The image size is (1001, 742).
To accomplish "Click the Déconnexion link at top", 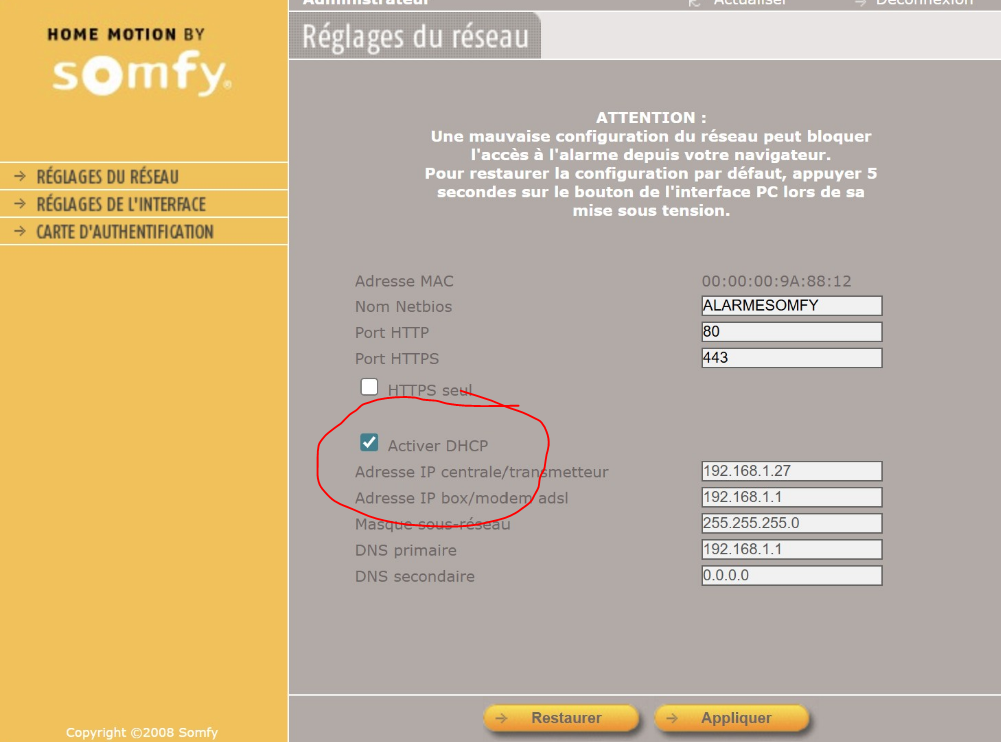I will click(x=923, y=3).
